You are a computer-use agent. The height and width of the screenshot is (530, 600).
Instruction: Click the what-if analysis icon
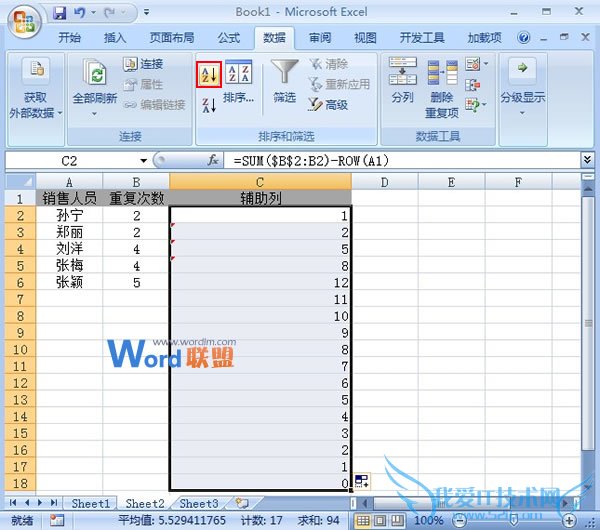pyautogui.click(x=472, y=104)
